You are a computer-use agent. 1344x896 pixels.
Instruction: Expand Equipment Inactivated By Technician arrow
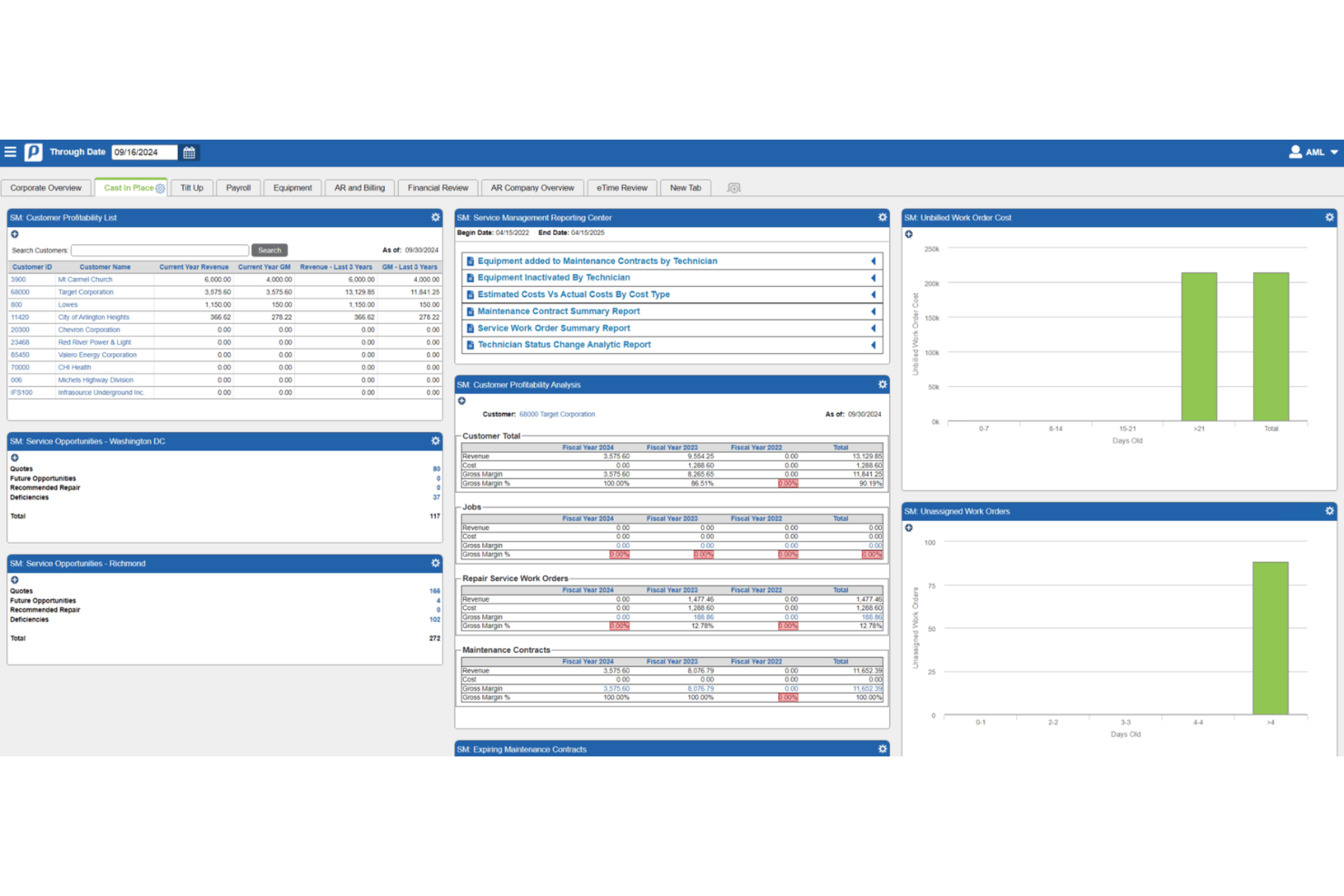[874, 278]
